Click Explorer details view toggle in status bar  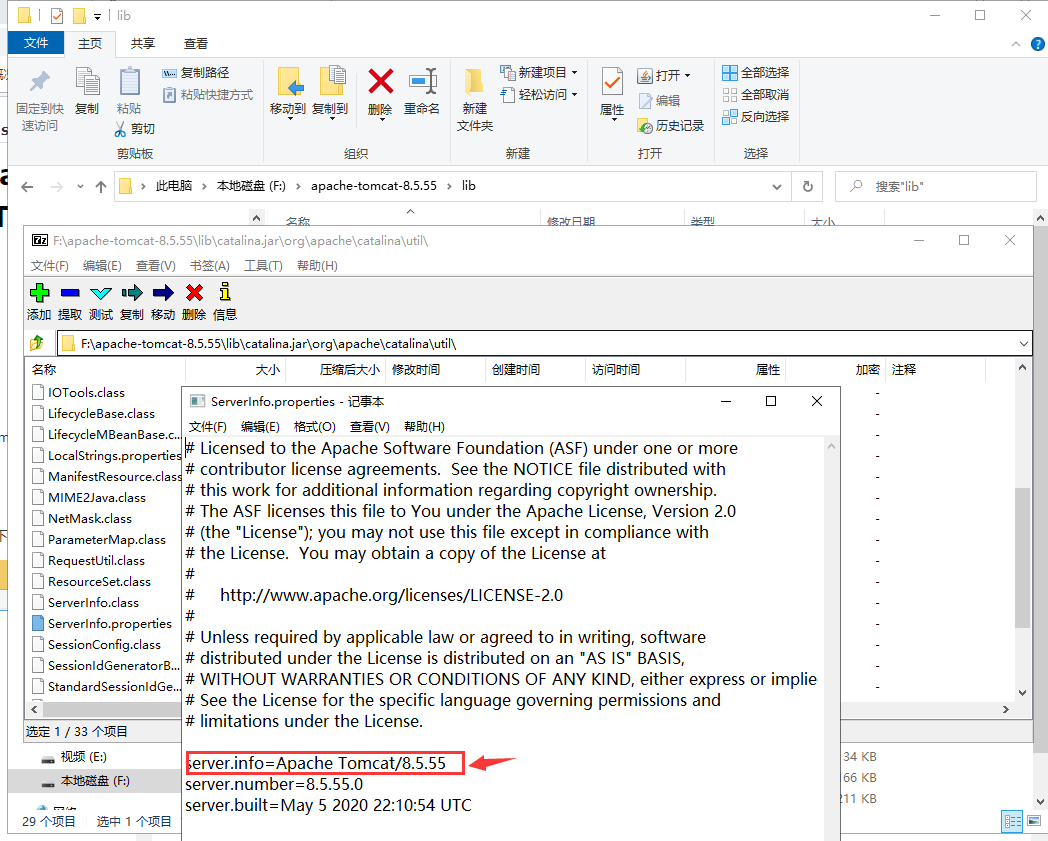pos(1013,821)
